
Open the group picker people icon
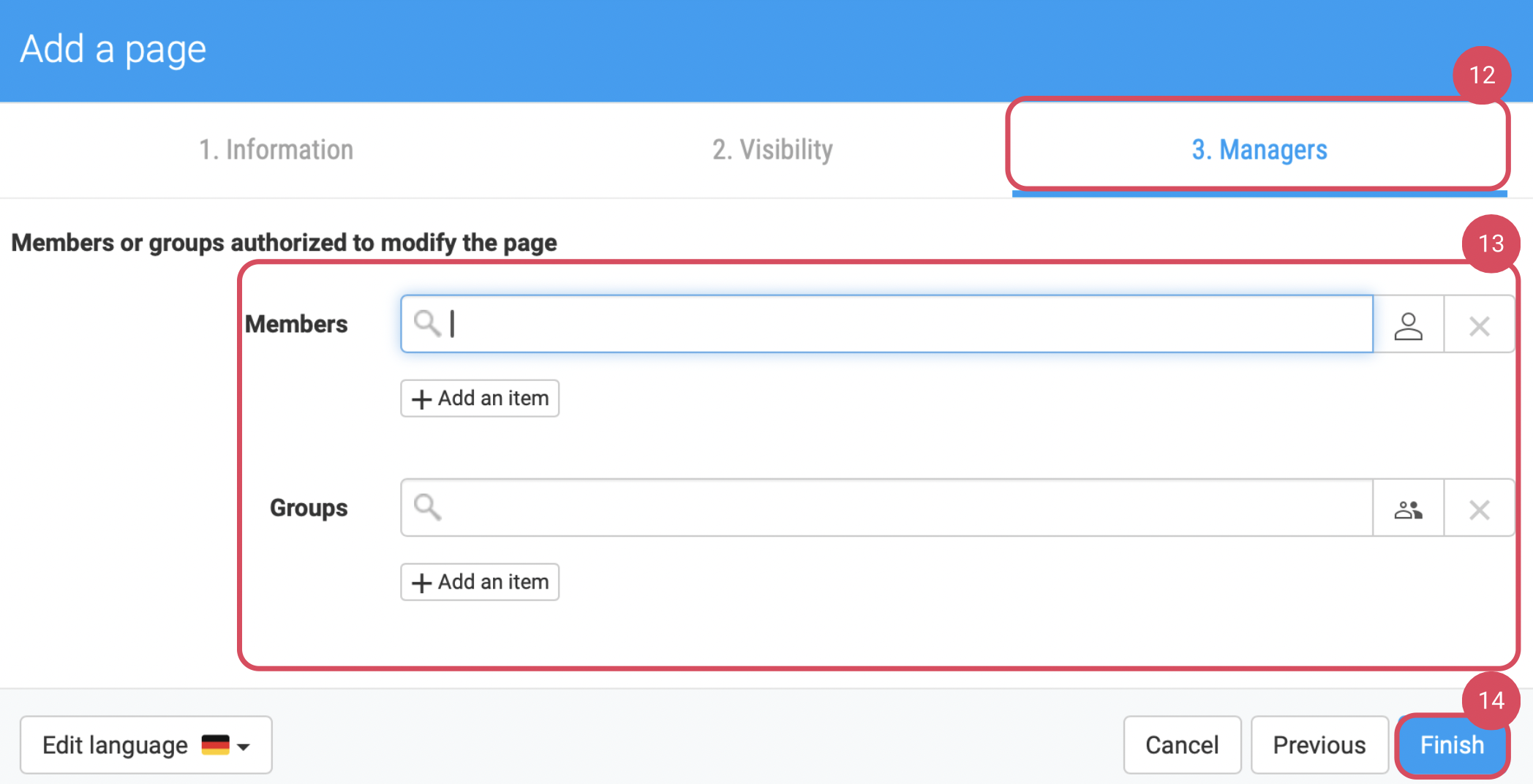[1408, 509]
